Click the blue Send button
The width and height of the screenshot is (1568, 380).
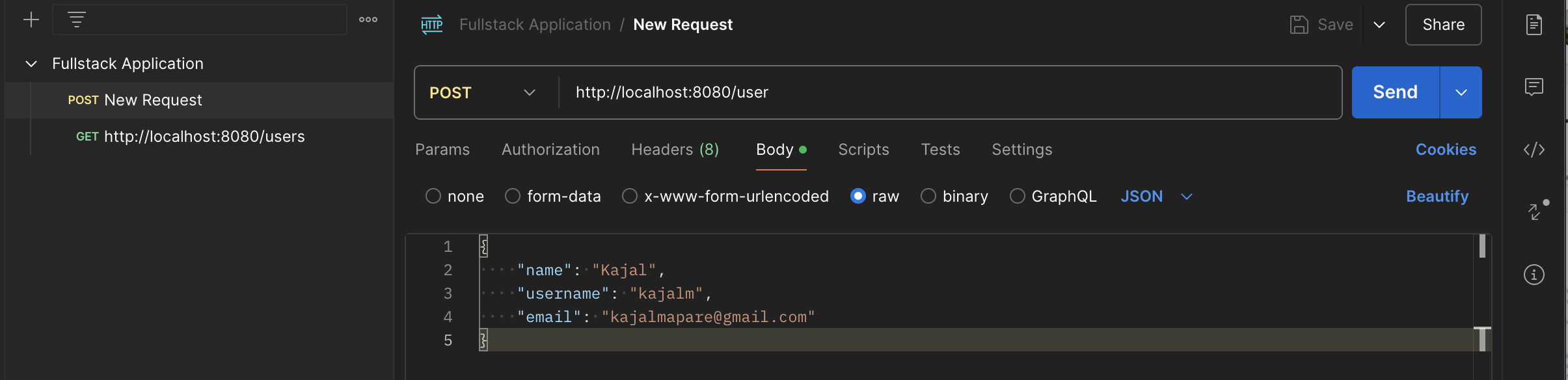point(1395,92)
